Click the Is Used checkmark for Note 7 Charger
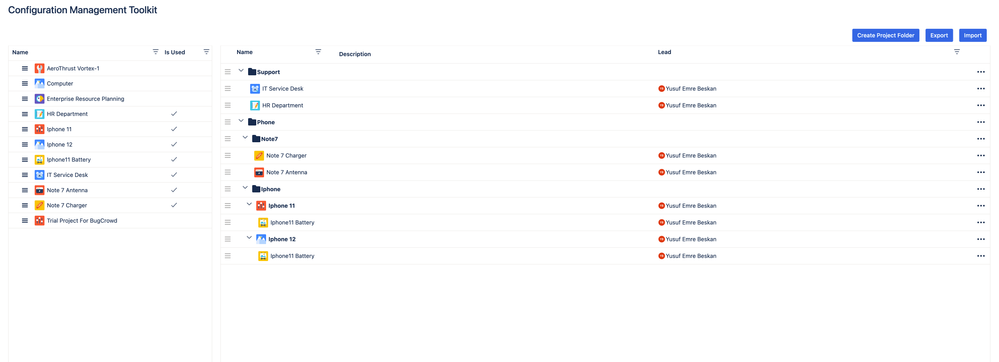The height and width of the screenshot is (362, 999). [x=174, y=205]
